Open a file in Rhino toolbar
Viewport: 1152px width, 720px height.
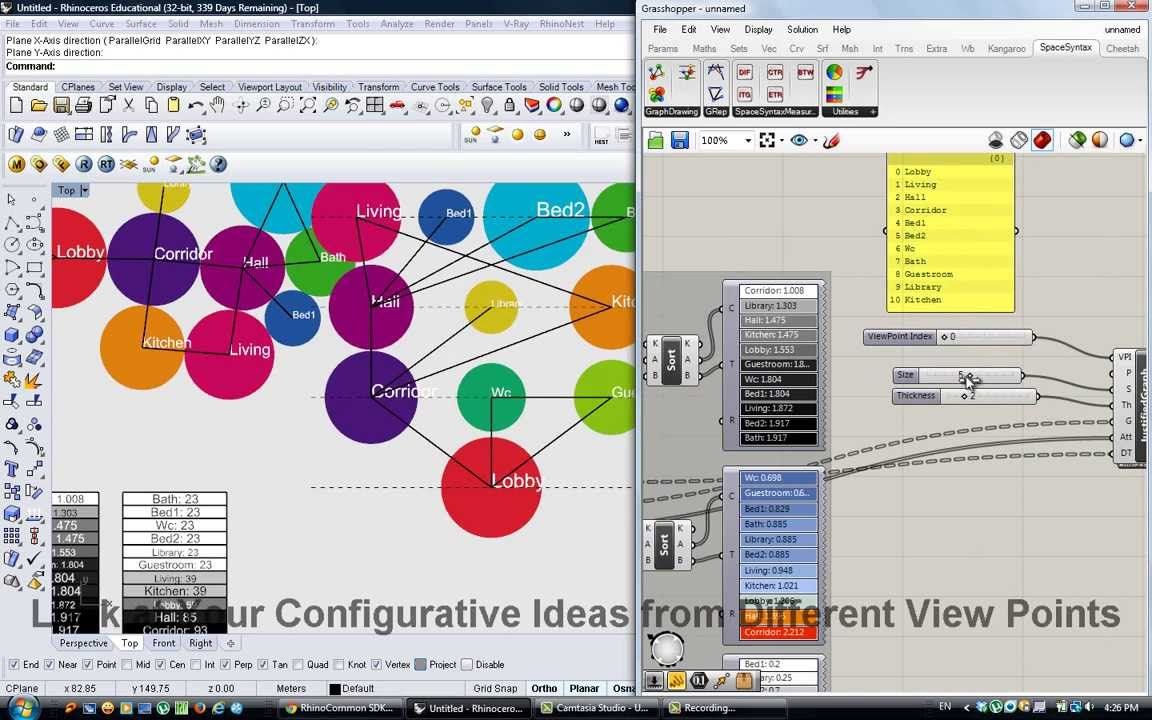(x=39, y=105)
